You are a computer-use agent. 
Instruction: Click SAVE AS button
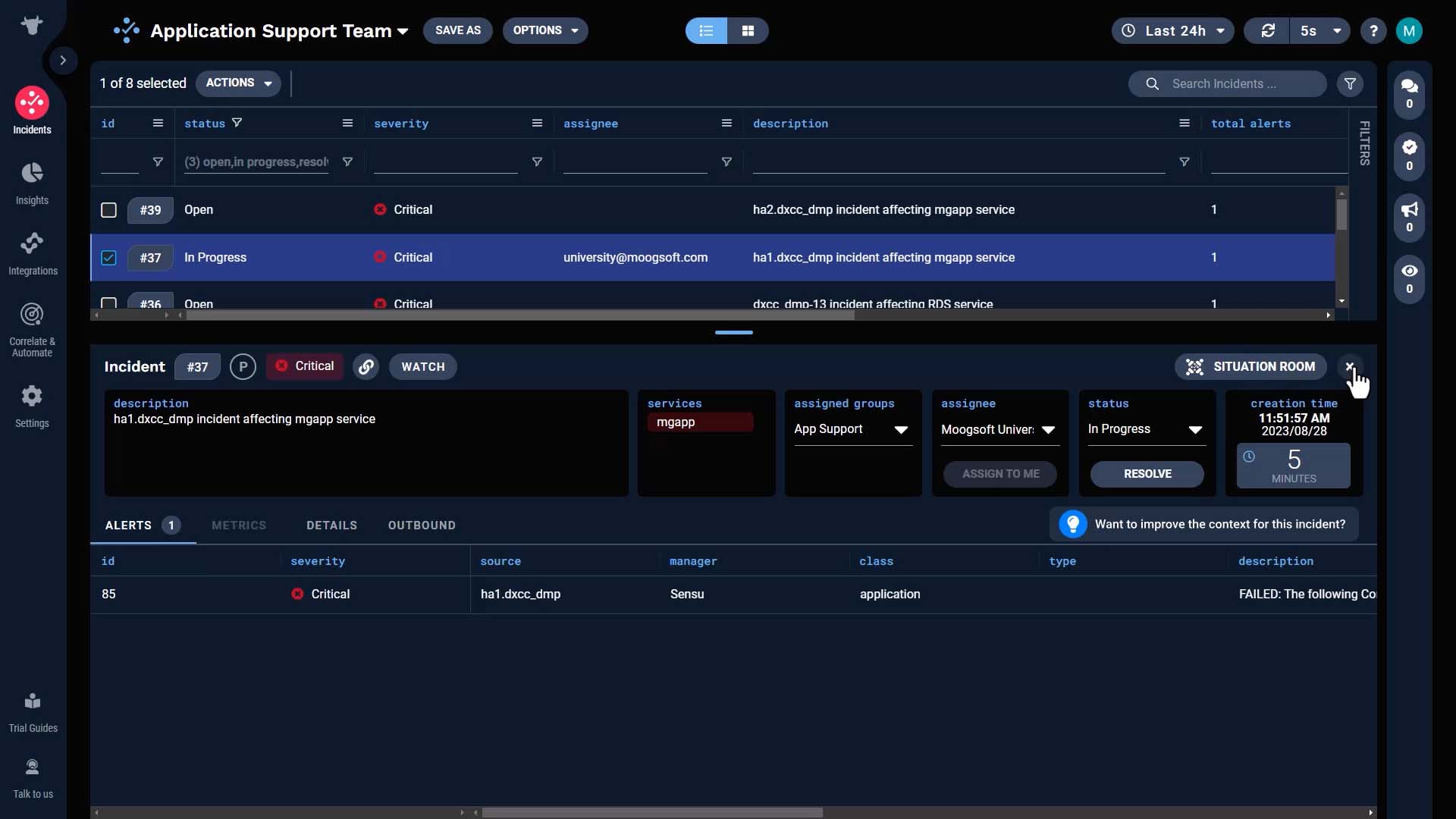tap(458, 30)
